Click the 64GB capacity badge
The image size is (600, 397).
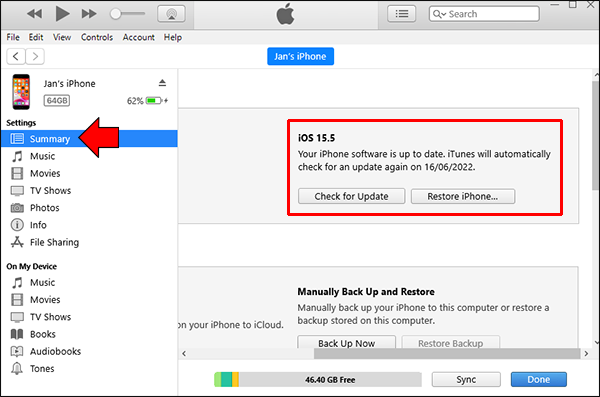click(57, 101)
